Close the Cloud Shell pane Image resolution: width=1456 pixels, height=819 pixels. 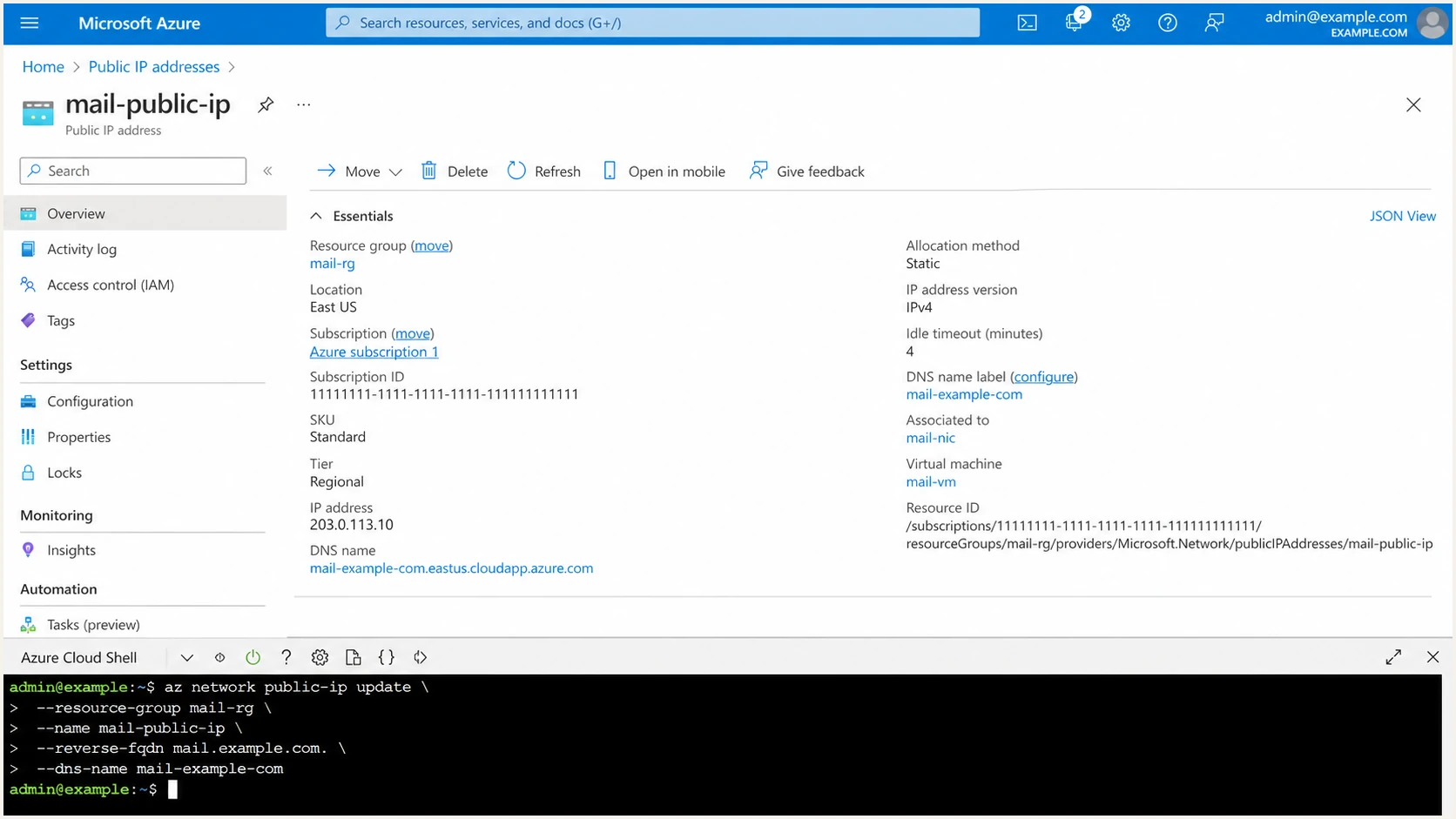click(x=1432, y=657)
